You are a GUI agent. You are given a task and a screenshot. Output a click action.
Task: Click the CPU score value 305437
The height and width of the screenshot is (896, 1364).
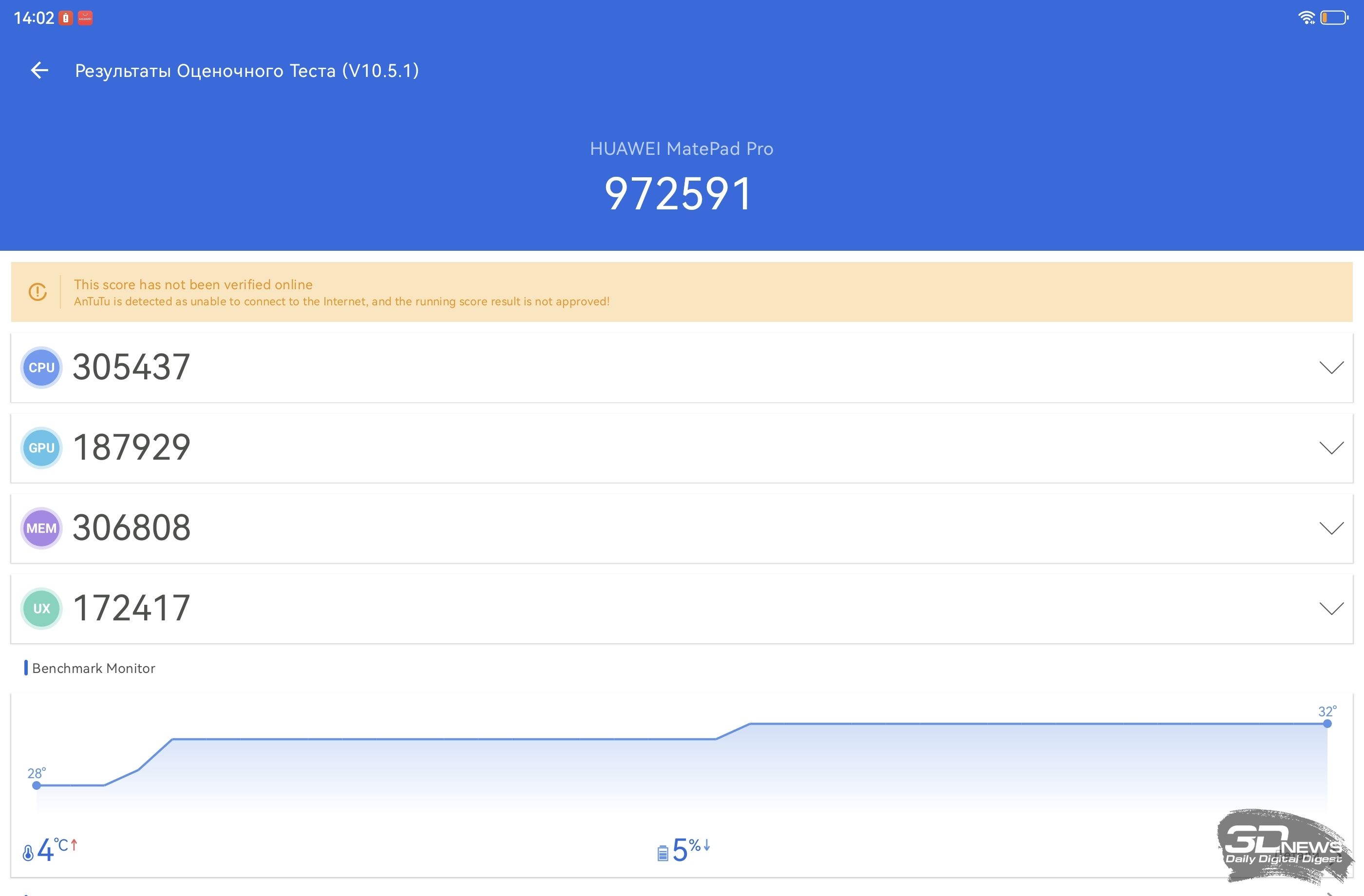point(131,367)
